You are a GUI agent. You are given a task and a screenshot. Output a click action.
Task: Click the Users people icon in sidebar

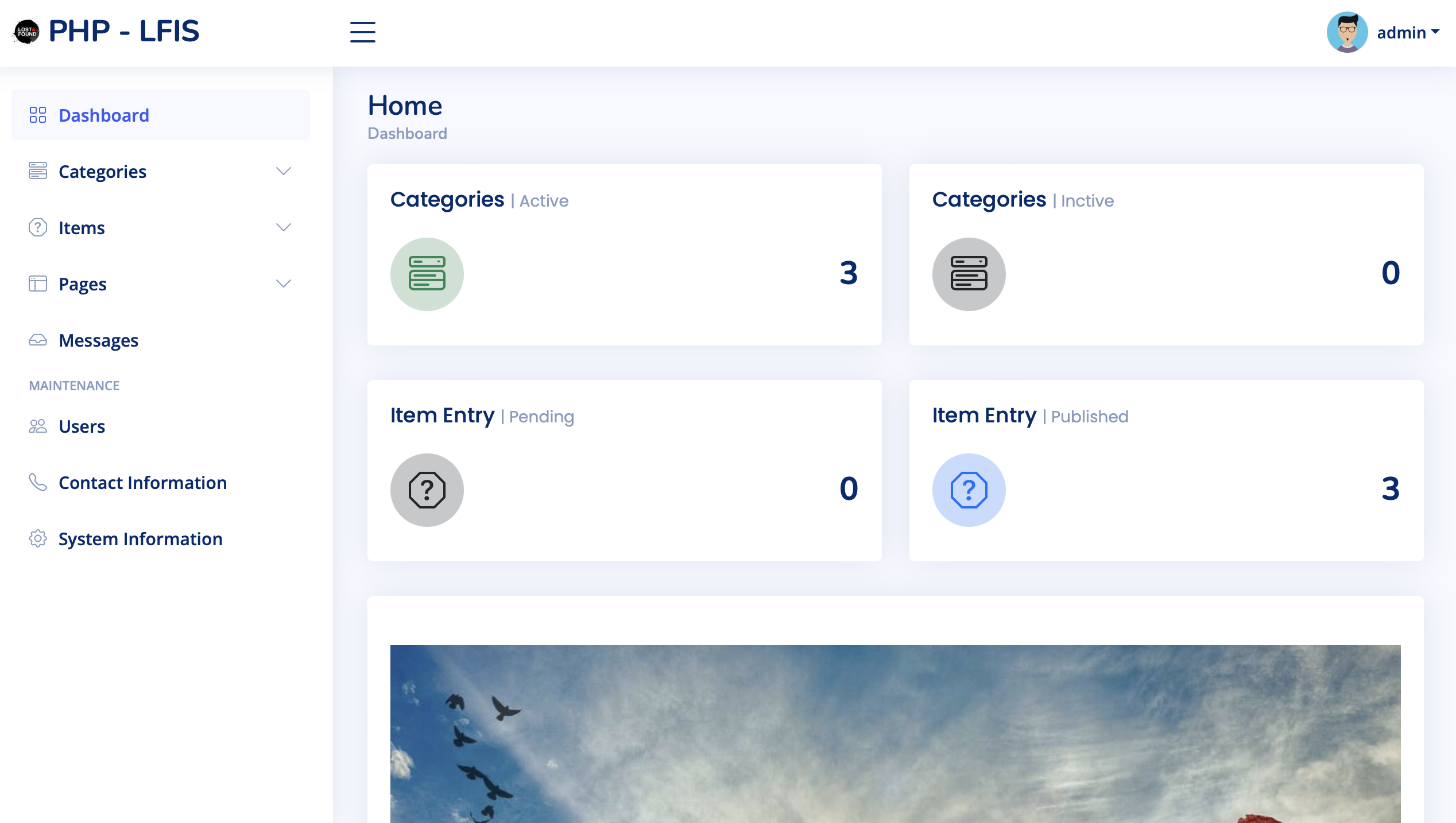(x=38, y=426)
